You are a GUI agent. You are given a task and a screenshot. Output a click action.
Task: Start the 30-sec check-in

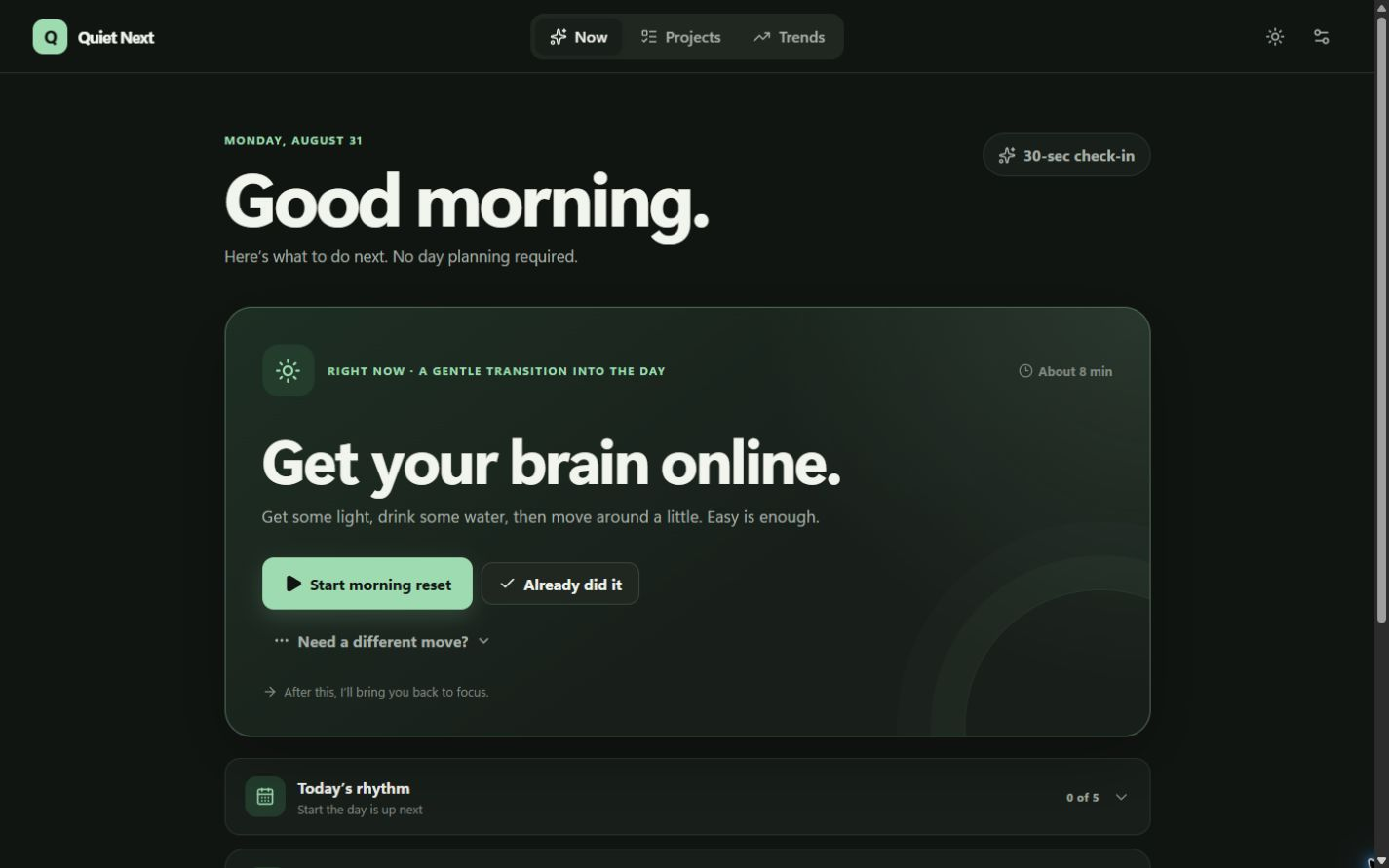pyautogui.click(x=1066, y=155)
